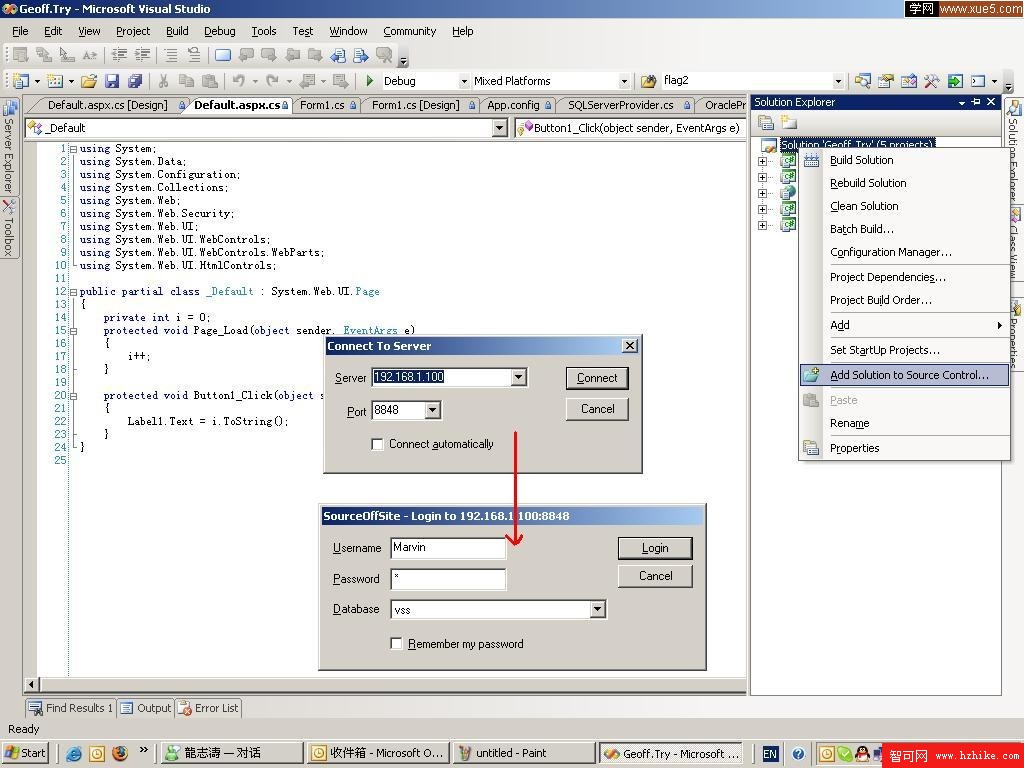The image size is (1024, 768).
Task: Choose Rebuild Solution from context menu
Action: [x=904, y=183]
